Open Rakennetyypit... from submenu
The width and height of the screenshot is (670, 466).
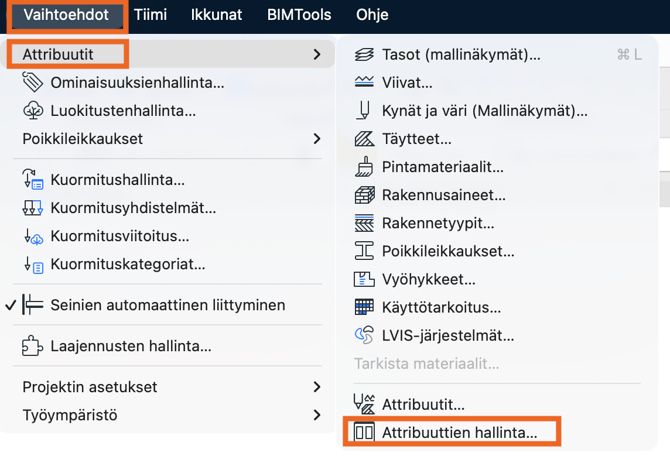coord(497,223)
